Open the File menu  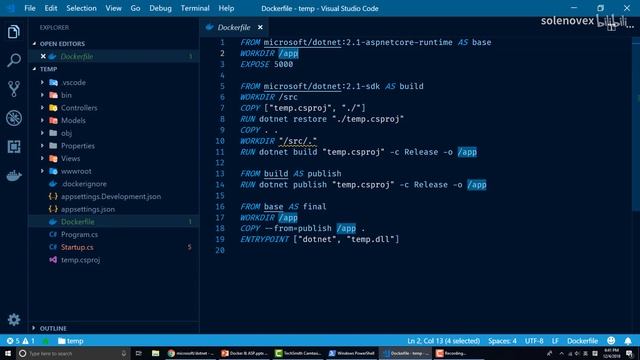30,8
